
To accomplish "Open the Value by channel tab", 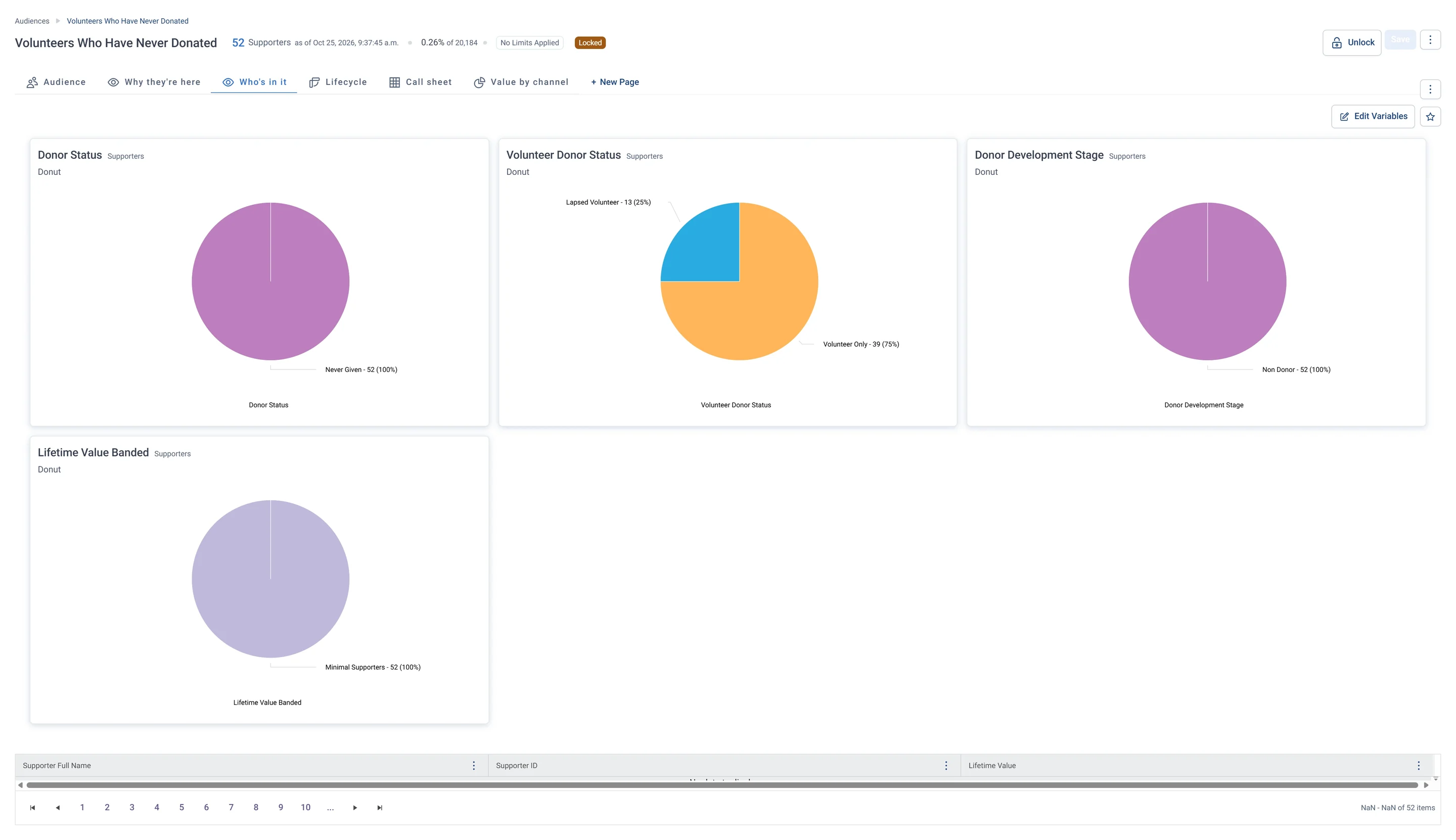I will click(x=521, y=82).
